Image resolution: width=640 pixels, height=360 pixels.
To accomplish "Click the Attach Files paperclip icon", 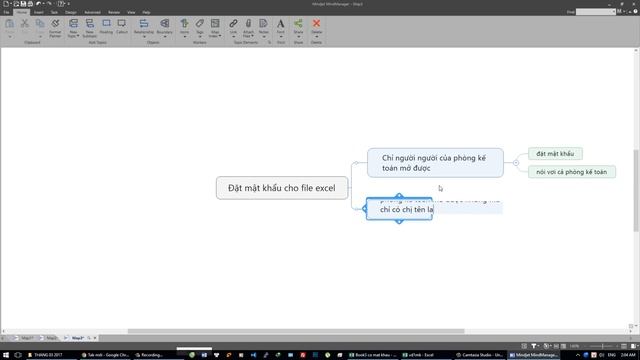I will coord(248,24).
